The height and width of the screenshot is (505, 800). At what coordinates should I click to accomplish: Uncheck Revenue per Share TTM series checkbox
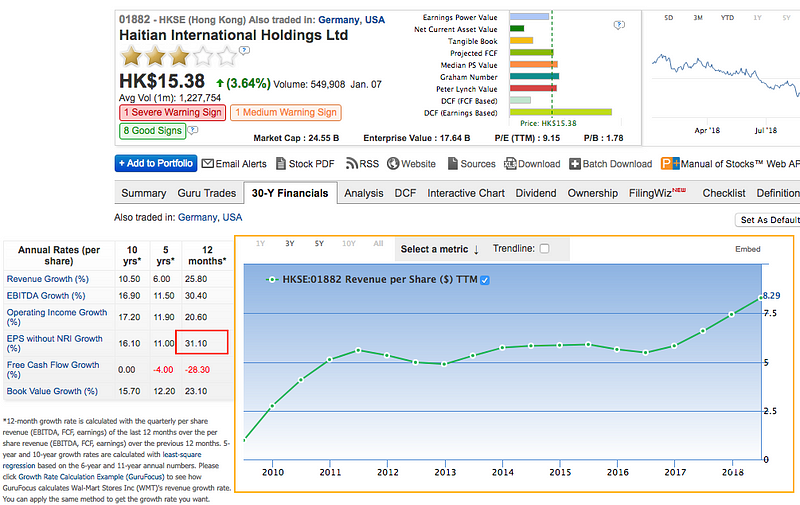485,280
